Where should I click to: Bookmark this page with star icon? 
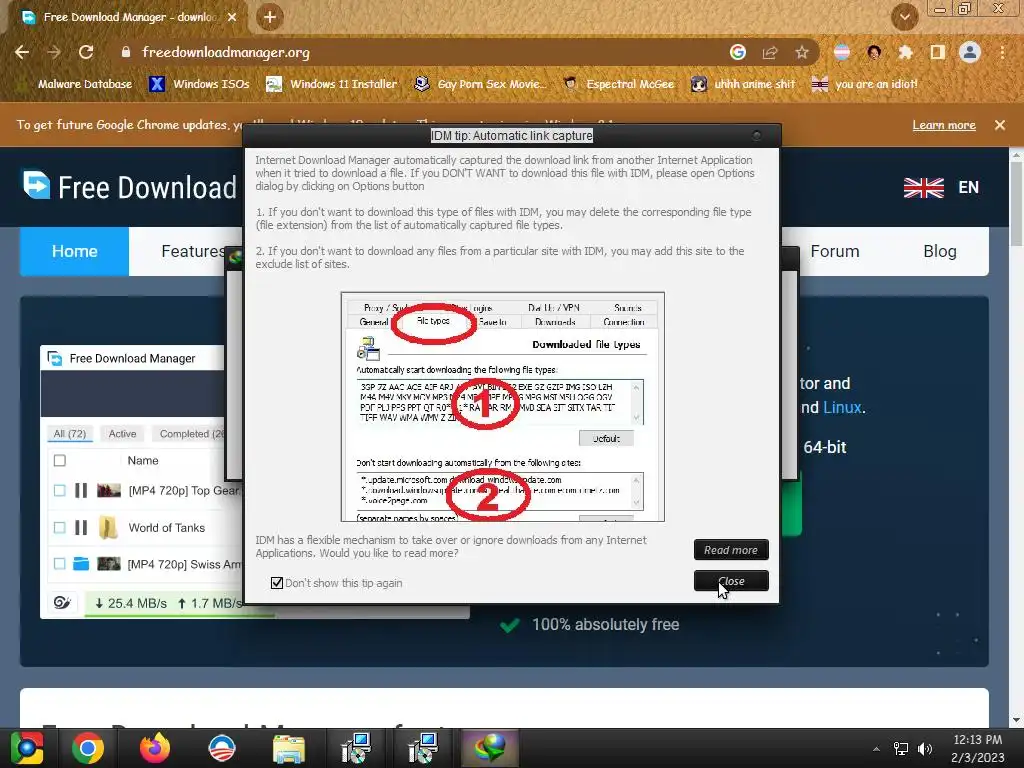coord(802,52)
